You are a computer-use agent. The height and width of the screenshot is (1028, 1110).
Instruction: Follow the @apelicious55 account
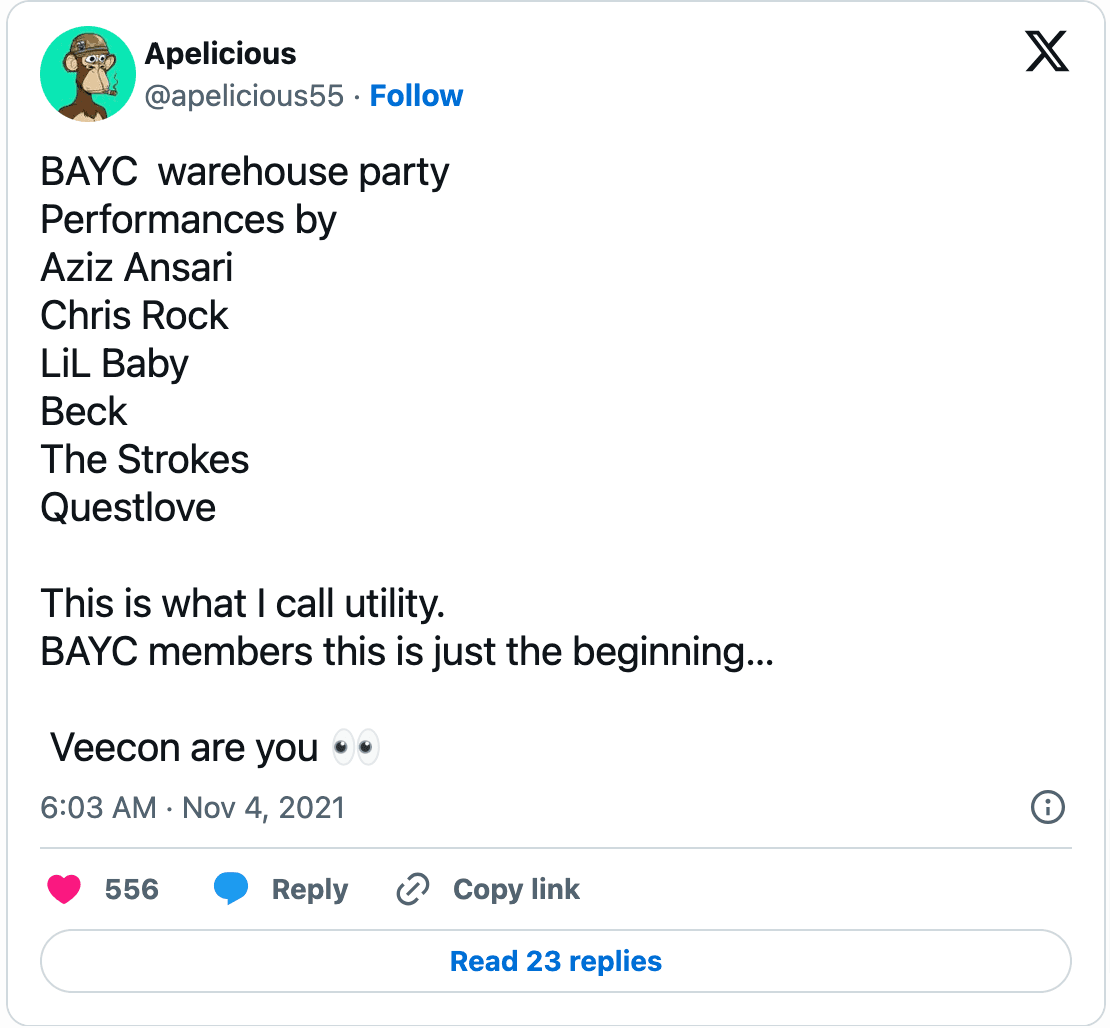tap(416, 95)
